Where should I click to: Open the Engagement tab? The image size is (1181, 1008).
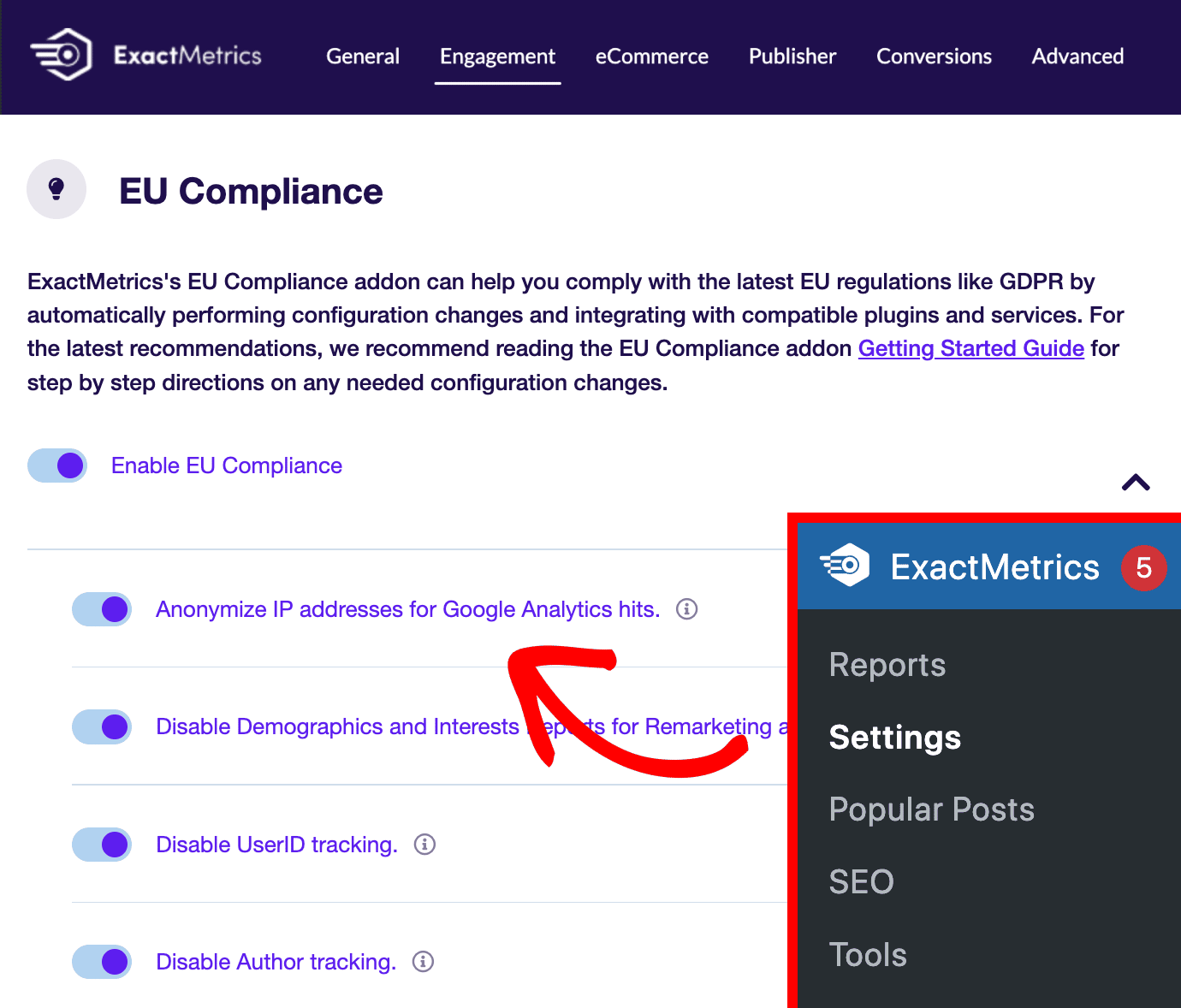click(497, 56)
